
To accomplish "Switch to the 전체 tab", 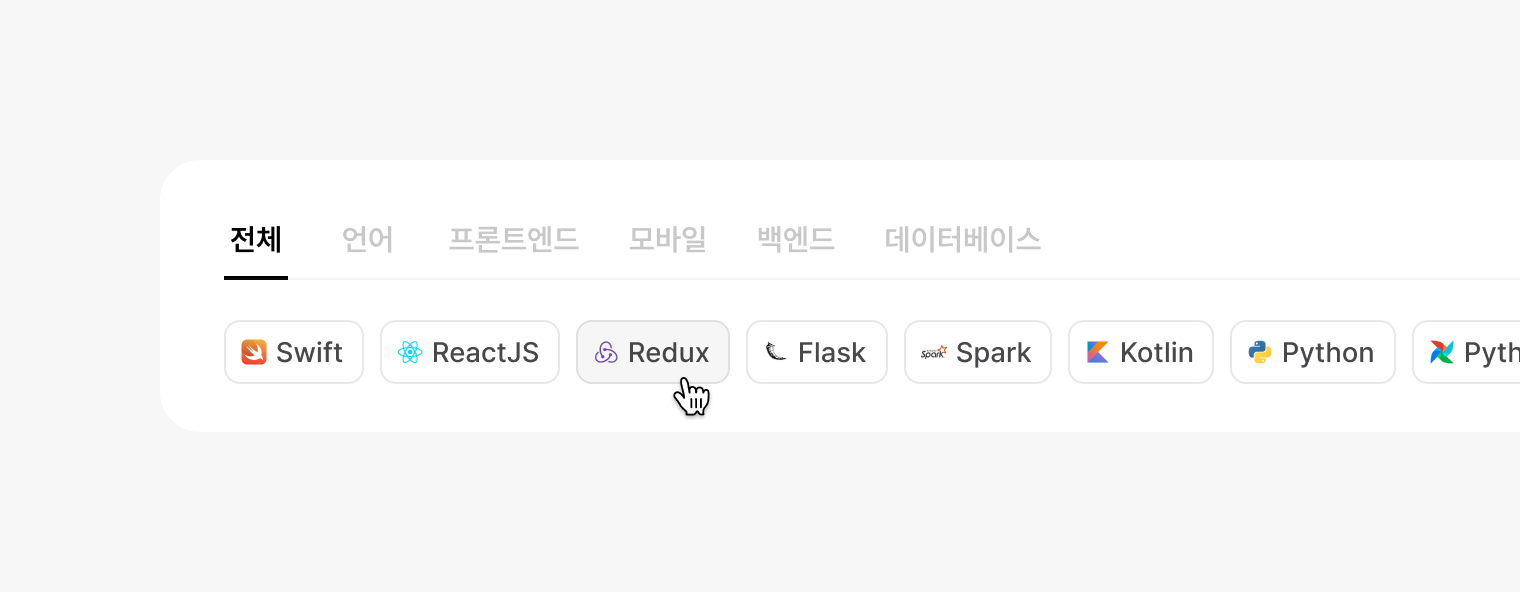I will (256, 240).
